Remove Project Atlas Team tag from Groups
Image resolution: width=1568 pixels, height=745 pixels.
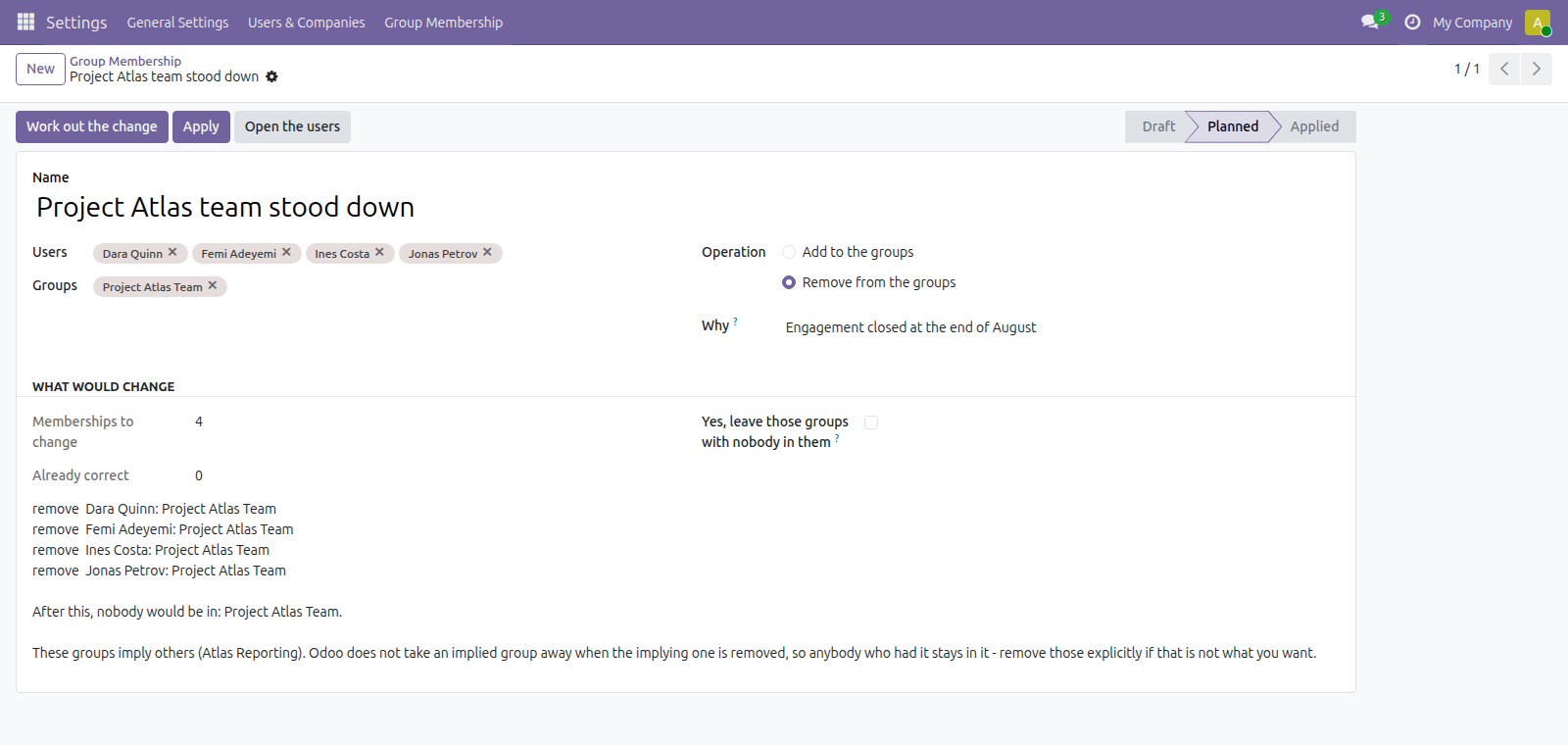pyautogui.click(x=212, y=285)
